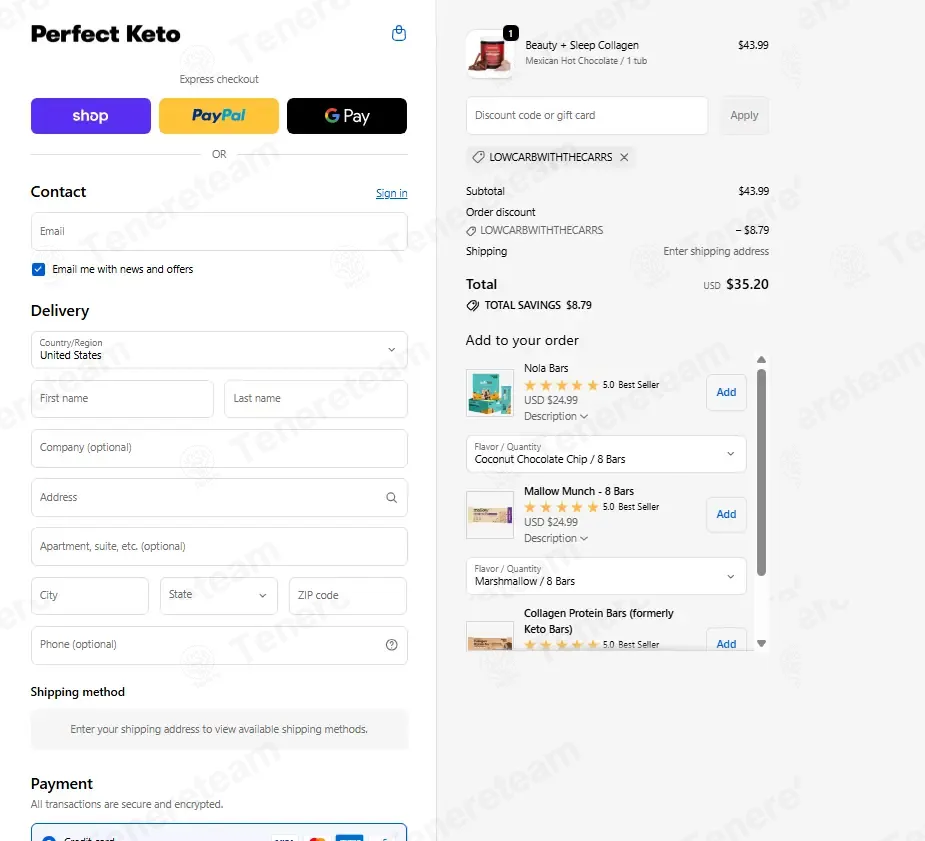Add Mallow Munch 8 Bars to order
The width and height of the screenshot is (925, 841).
pos(726,514)
